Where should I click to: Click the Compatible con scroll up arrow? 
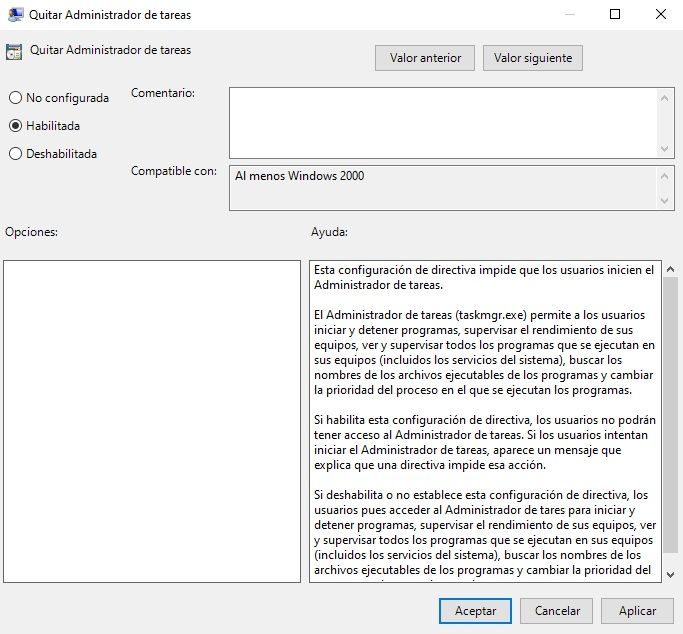(666, 175)
